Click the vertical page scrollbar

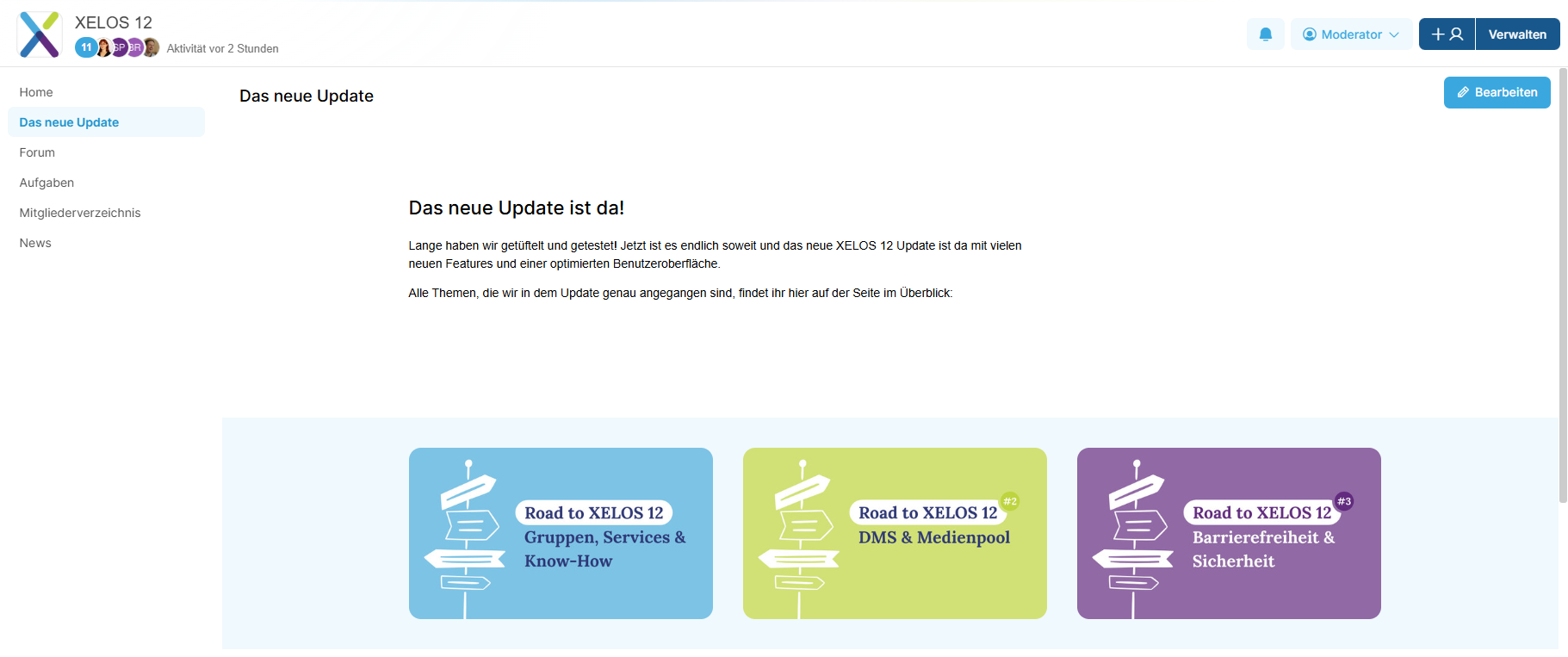coord(1563,284)
